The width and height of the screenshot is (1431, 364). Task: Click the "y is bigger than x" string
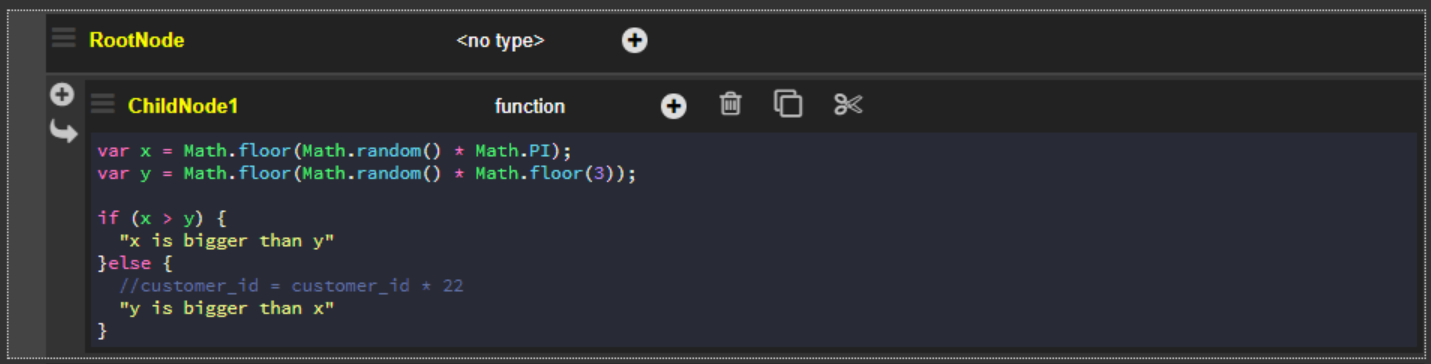tap(226, 308)
